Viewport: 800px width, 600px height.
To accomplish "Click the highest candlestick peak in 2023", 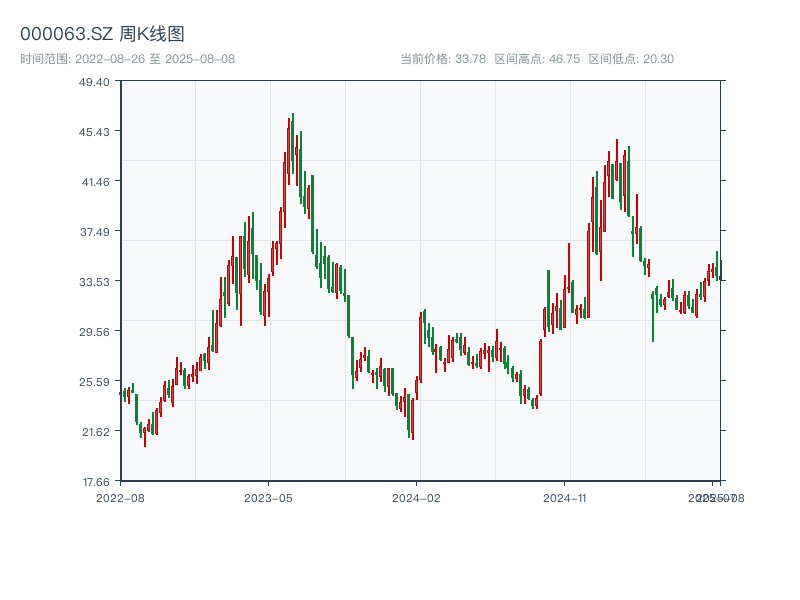I will click(293, 115).
